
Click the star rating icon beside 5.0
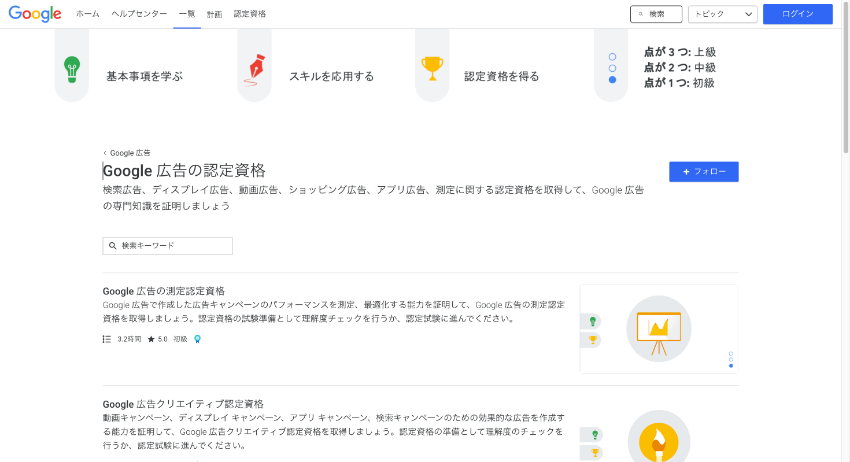(151, 339)
